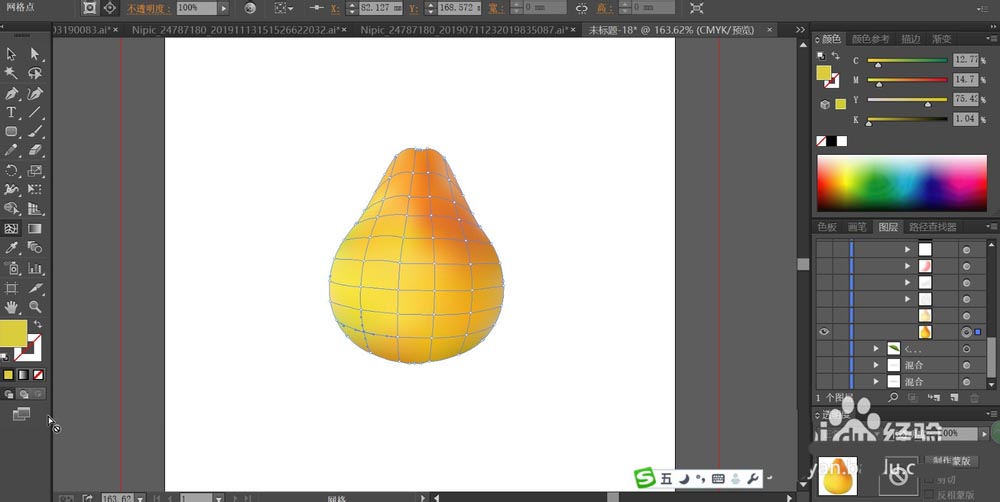Screen dimensions: 1000x502
Task: Set Gradient fill mode in toolbox
Action: click(24, 375)
